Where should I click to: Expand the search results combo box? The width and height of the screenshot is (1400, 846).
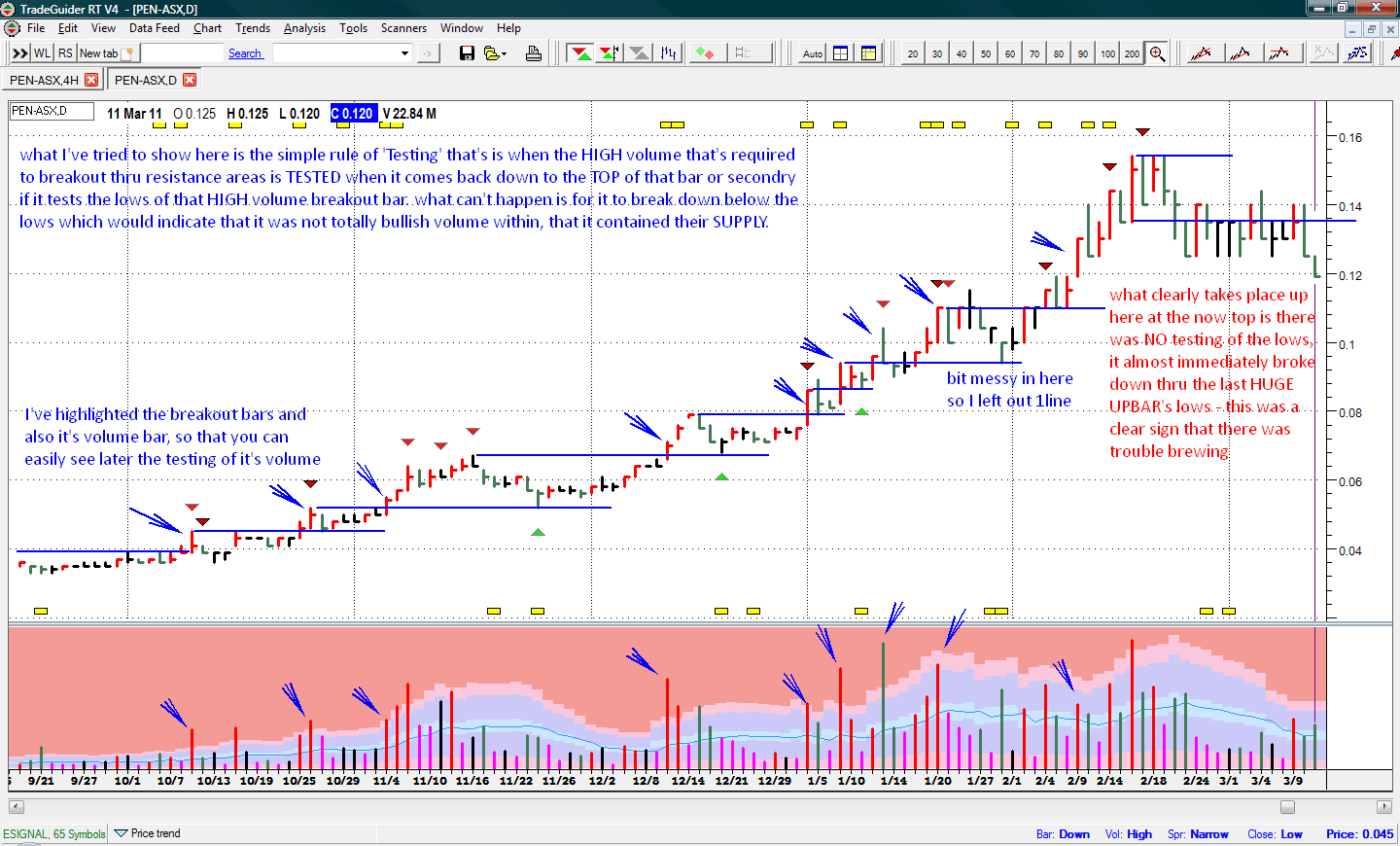pyautogui.click(x=405, y=53)
